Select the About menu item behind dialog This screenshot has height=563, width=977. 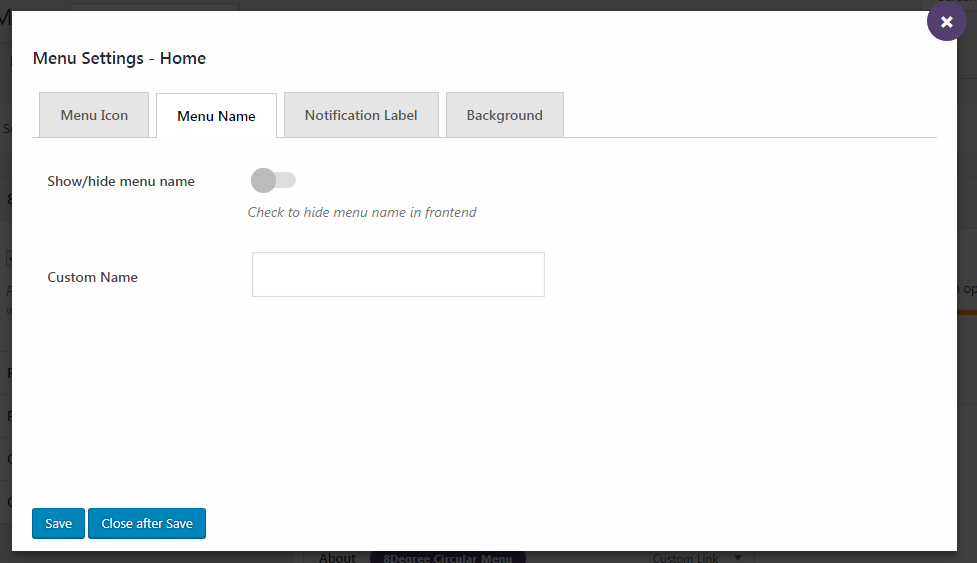[337, 558]
